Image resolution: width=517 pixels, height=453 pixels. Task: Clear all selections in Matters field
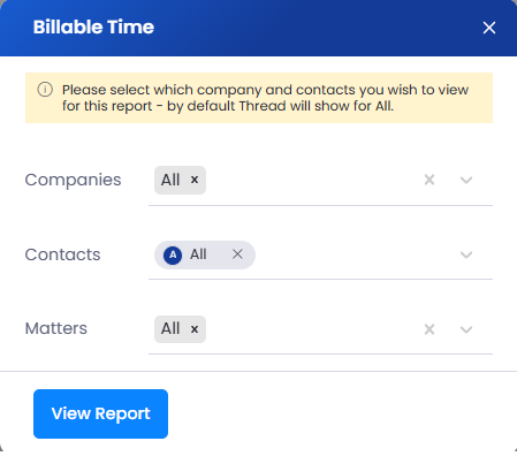click(x=429, y=329)
